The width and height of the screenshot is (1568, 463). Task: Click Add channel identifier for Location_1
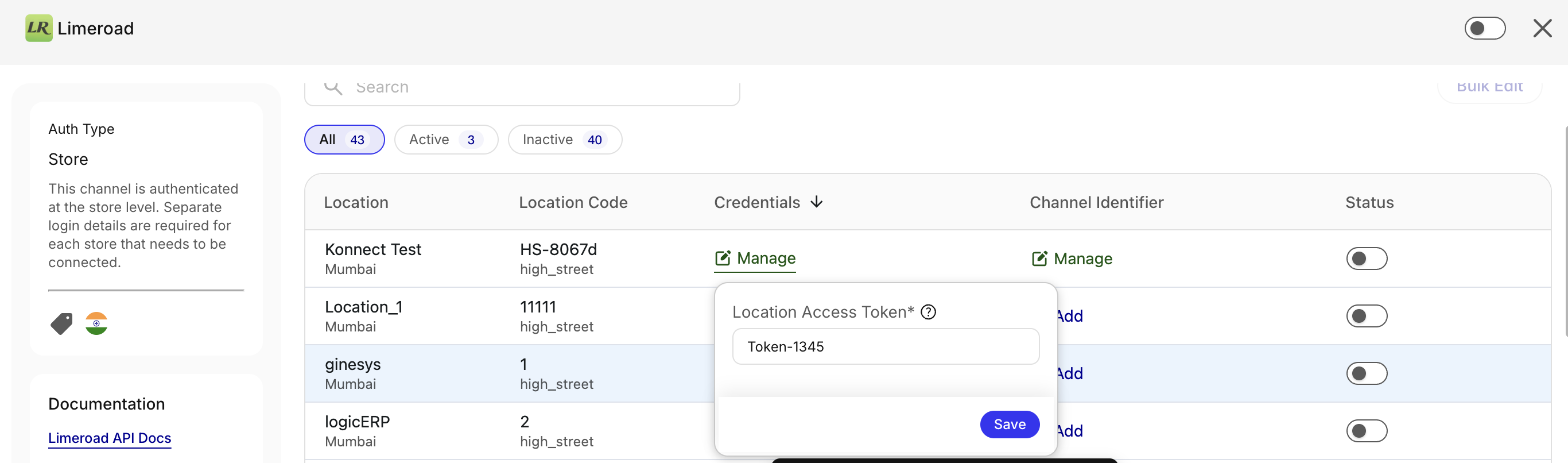point(1070,316)
